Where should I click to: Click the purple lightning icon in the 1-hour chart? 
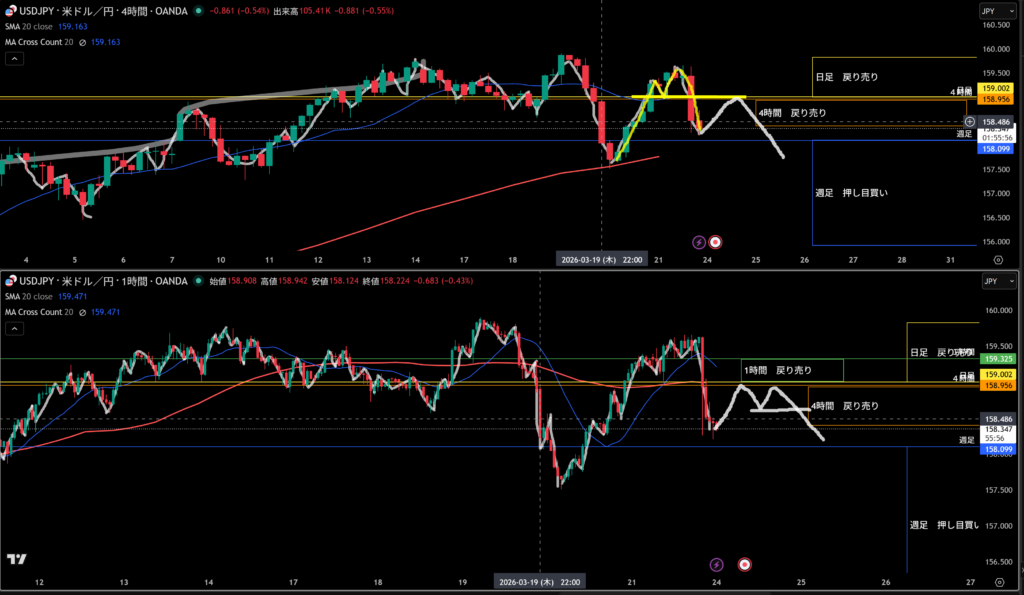716,565
